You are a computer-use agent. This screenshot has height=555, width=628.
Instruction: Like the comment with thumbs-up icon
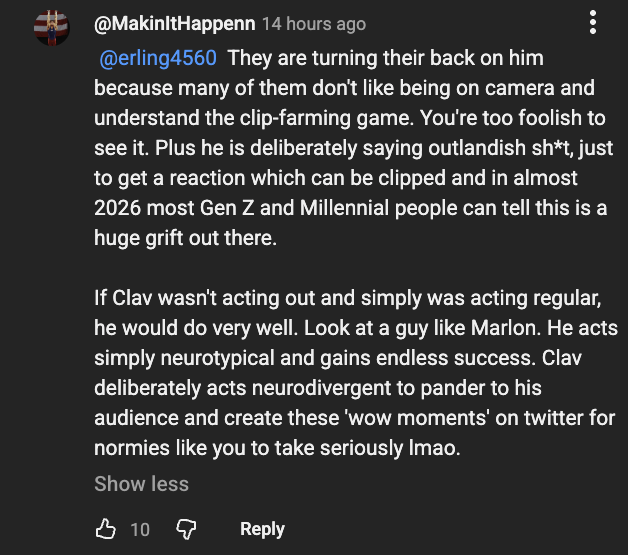pyautogui.click(x=106, y=529)
